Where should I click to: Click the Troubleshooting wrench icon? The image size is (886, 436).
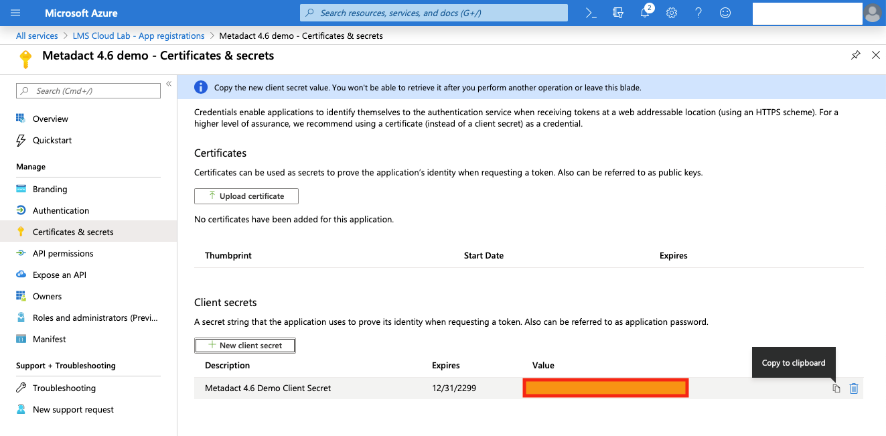click(21, 387)
